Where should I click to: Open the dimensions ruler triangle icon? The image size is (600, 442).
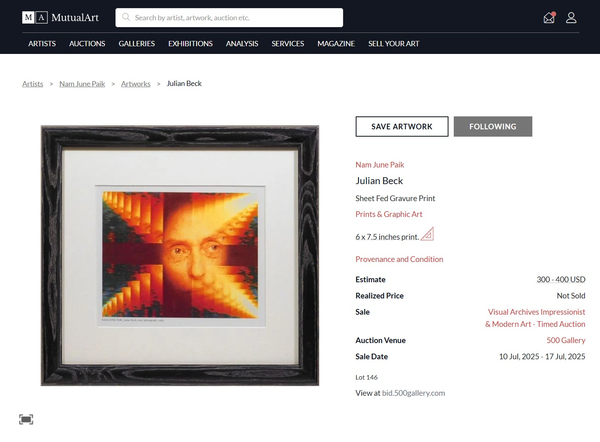[427, 234]
